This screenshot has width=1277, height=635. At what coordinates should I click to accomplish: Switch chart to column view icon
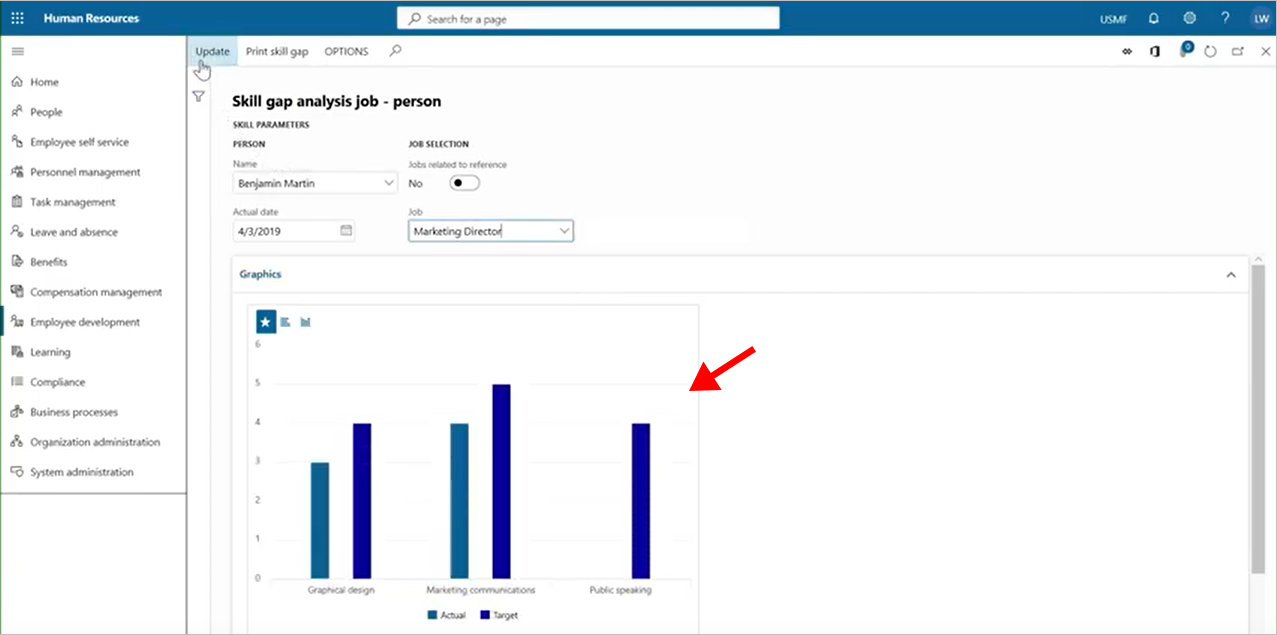[x=305, y=322]
